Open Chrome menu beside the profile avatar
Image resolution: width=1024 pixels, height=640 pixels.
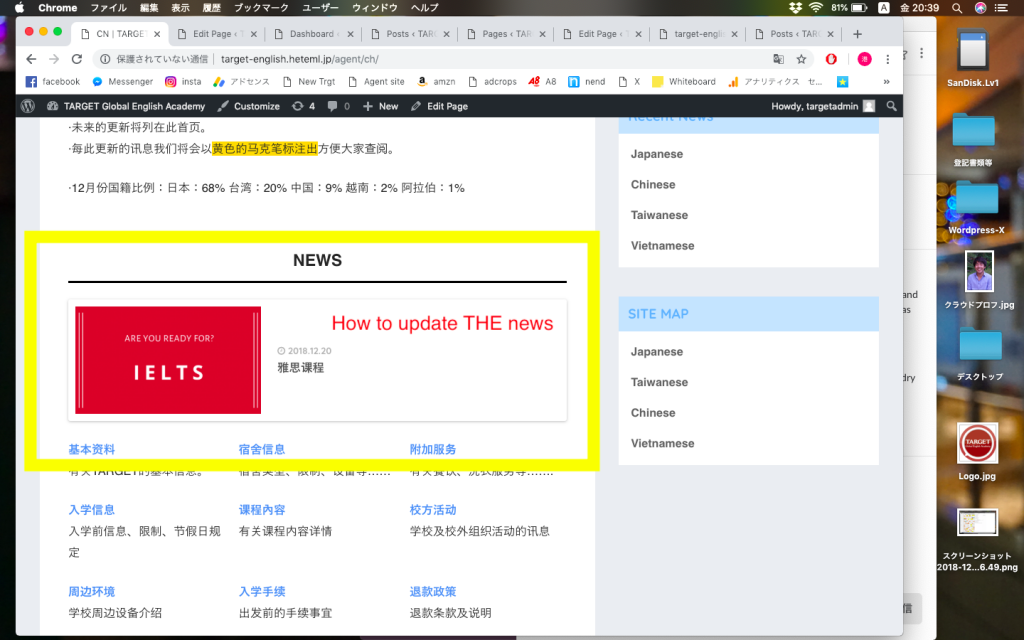point(888,59)
